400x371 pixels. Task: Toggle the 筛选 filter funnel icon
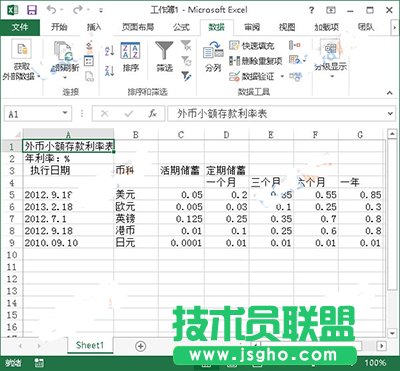coord(164,51)
